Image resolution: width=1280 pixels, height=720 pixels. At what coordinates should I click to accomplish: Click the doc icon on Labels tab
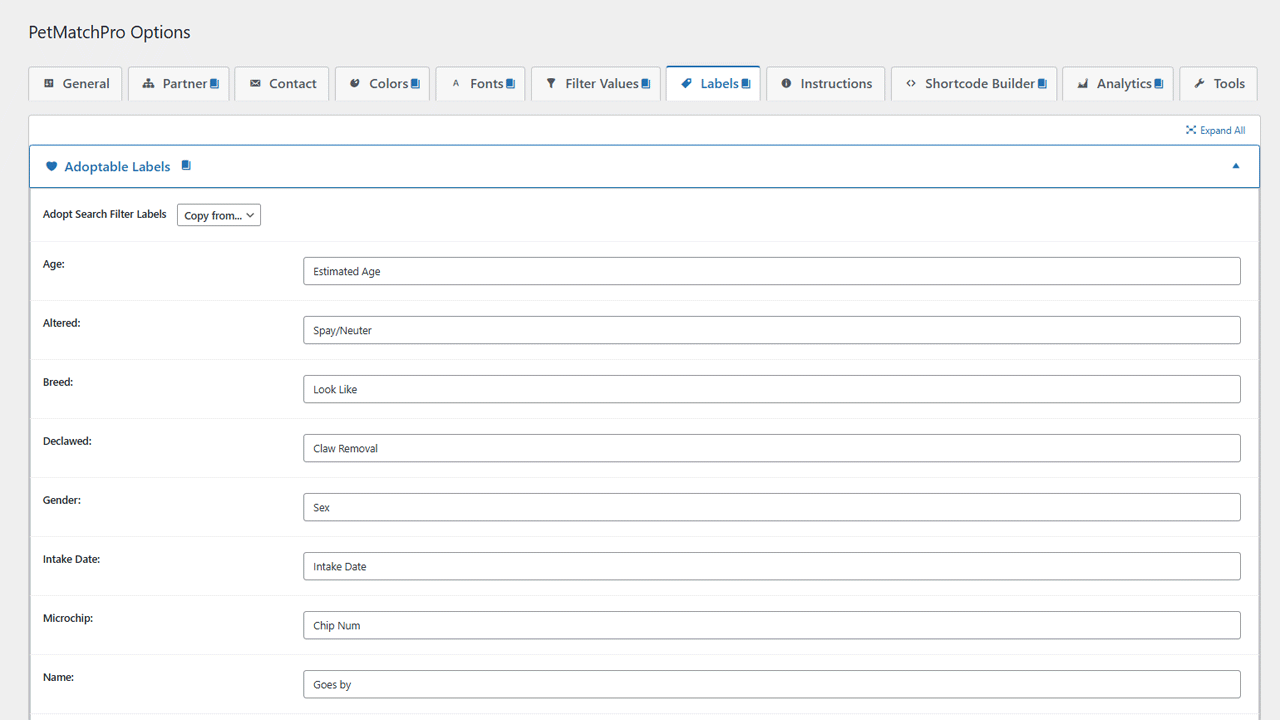point(745,84)
